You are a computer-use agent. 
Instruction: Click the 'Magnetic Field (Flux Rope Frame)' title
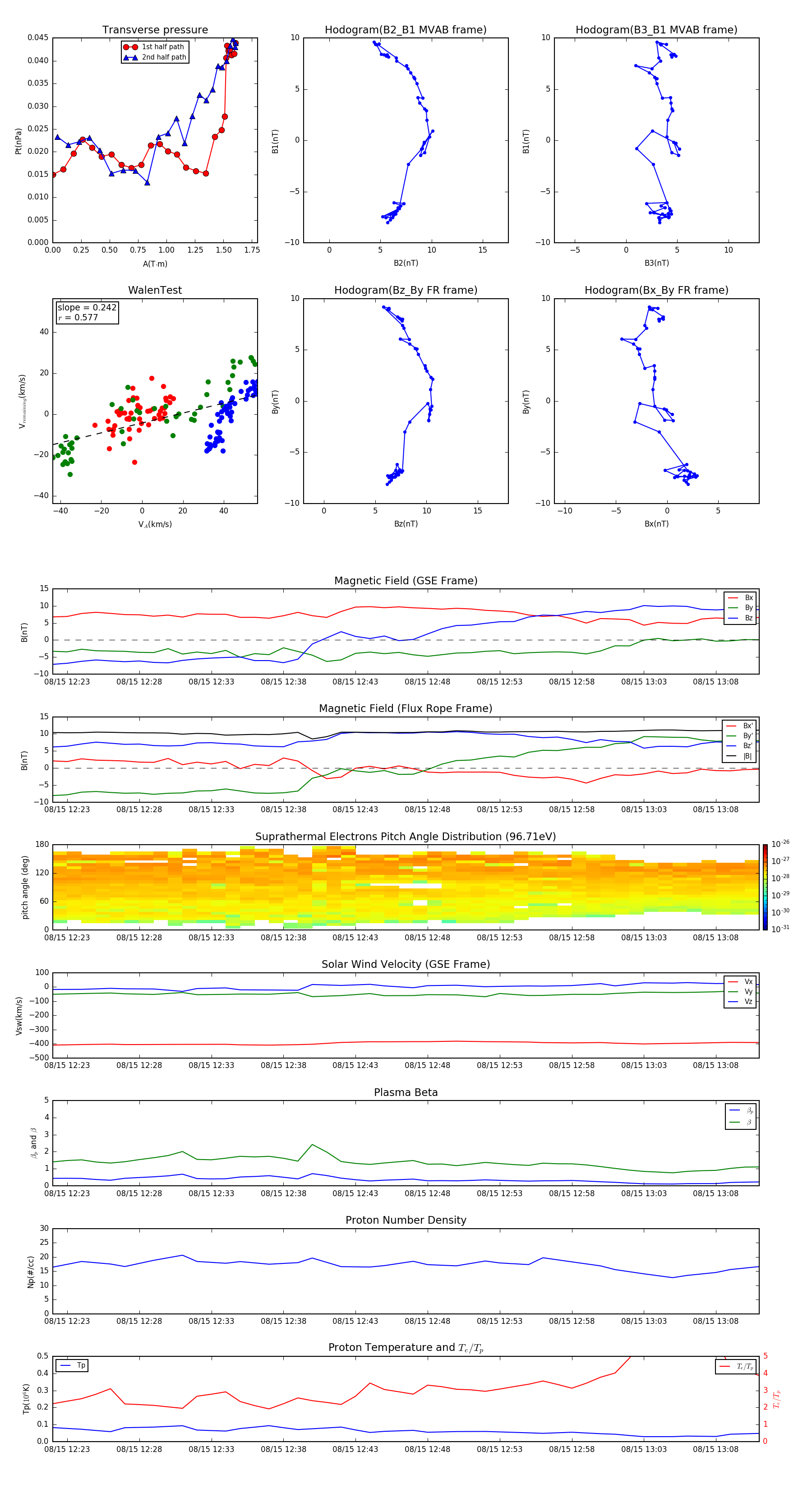point(406,709)
